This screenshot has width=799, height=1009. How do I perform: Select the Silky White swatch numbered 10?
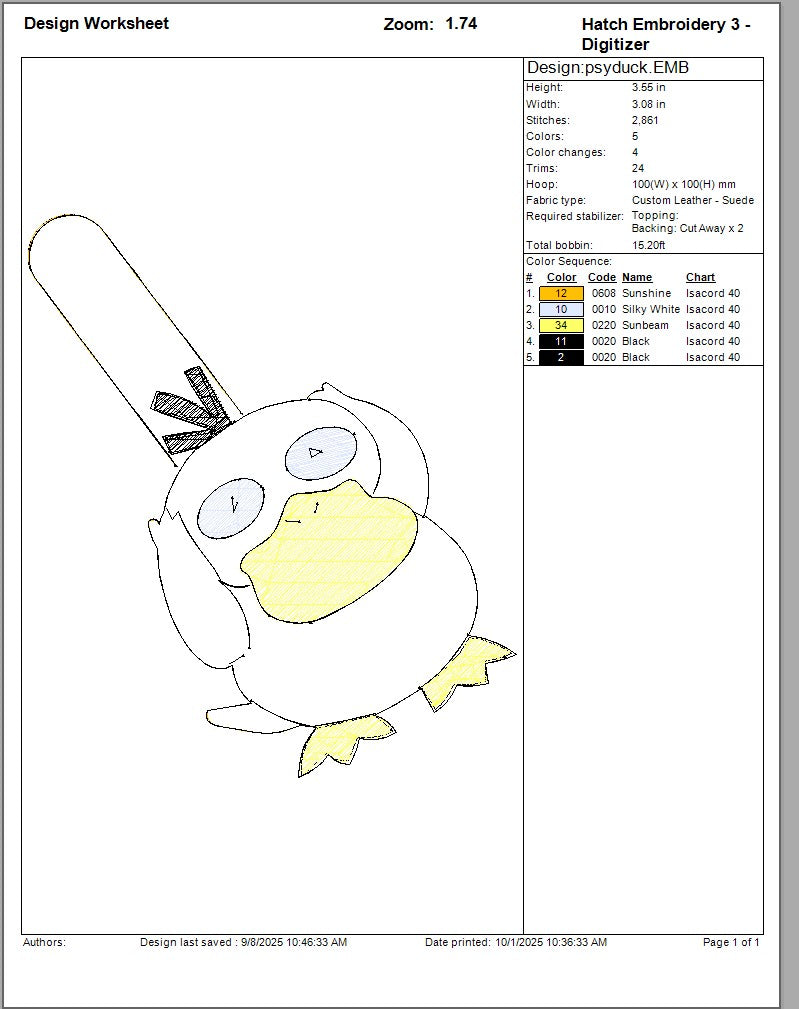point(561,309)
